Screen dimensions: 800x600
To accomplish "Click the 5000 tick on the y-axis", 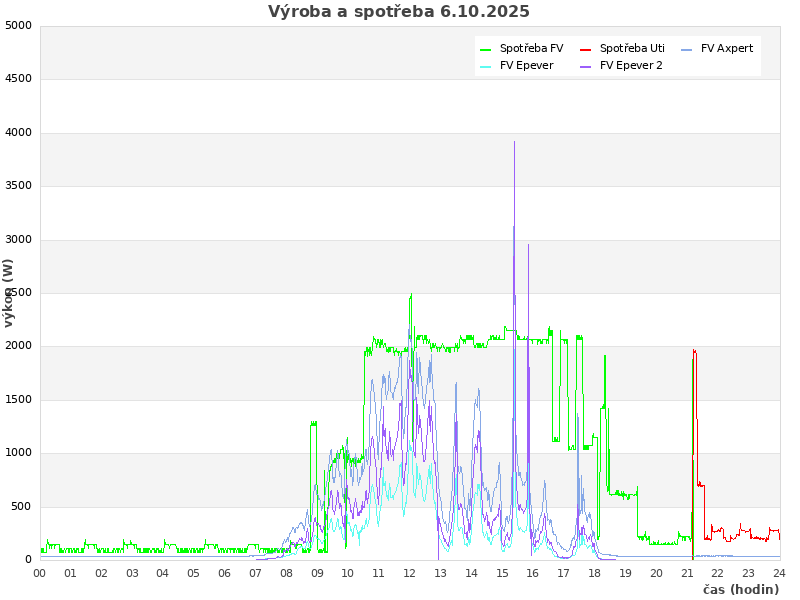I will coord(18,25).
